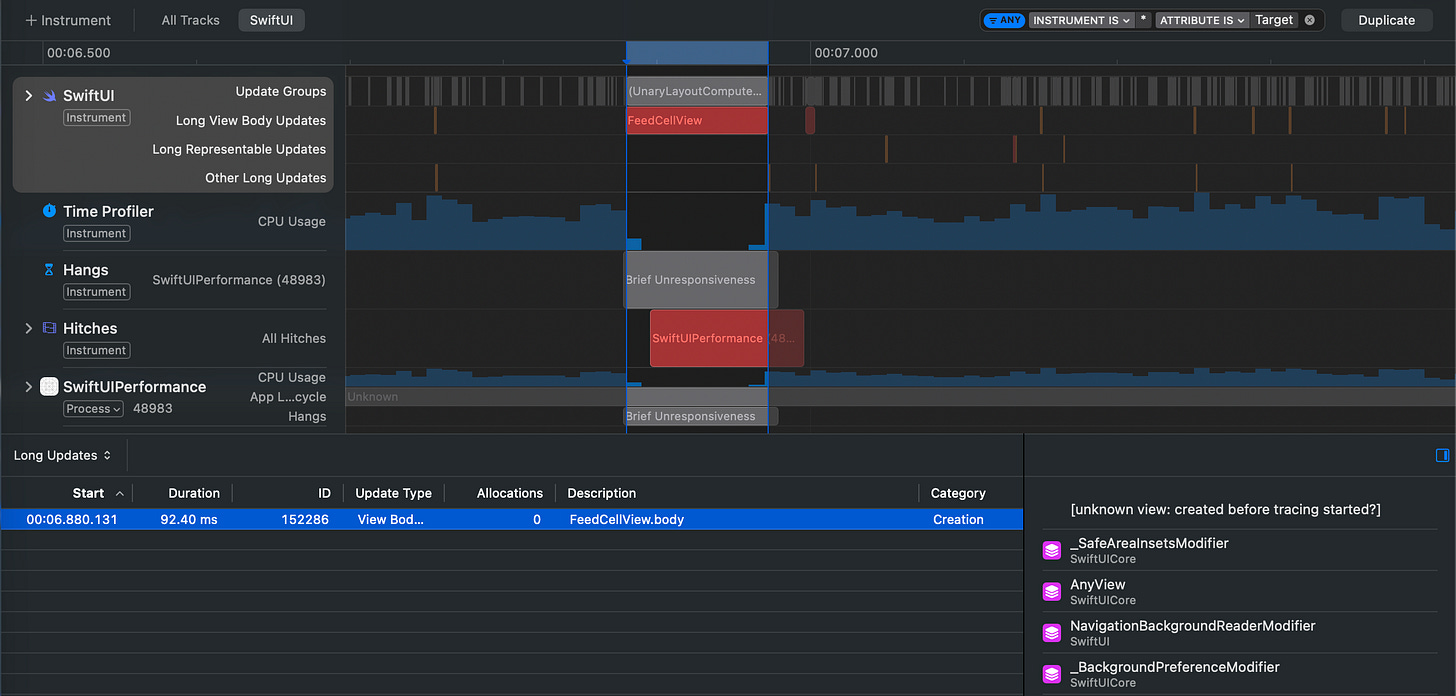This screenshot has height=696, width=1456.
Task: Click the Instrument badge under Hangs
Action: pyautogui.click(x=96, y=292)
